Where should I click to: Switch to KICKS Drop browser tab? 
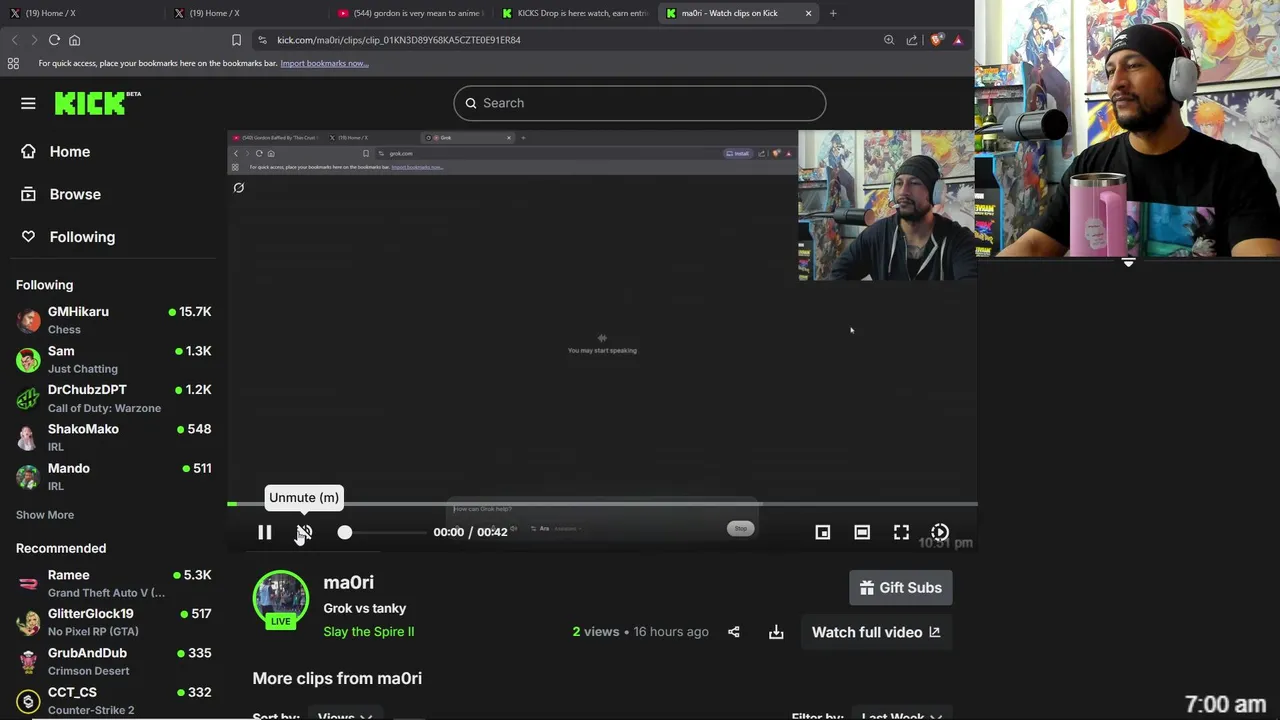[574, 13]
